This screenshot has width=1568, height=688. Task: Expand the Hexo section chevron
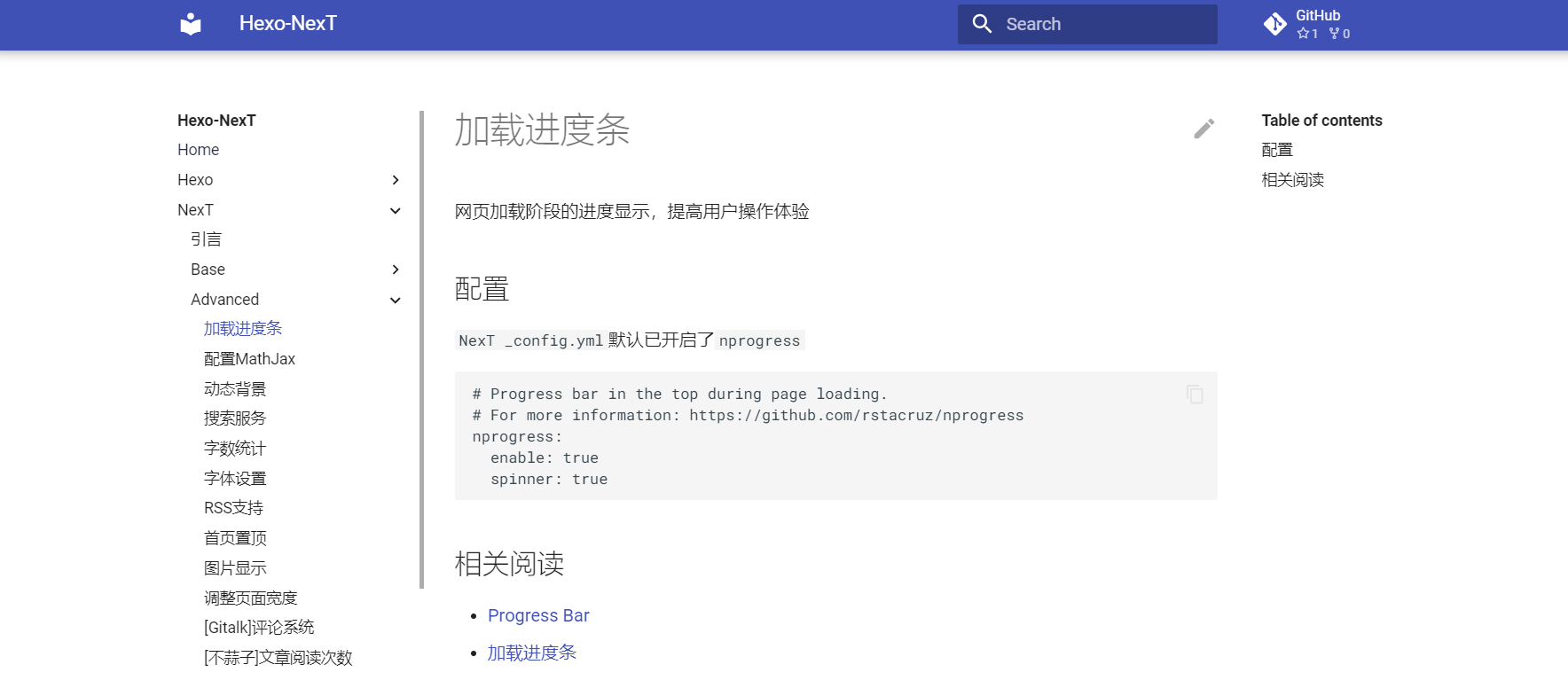click(396, 180)
